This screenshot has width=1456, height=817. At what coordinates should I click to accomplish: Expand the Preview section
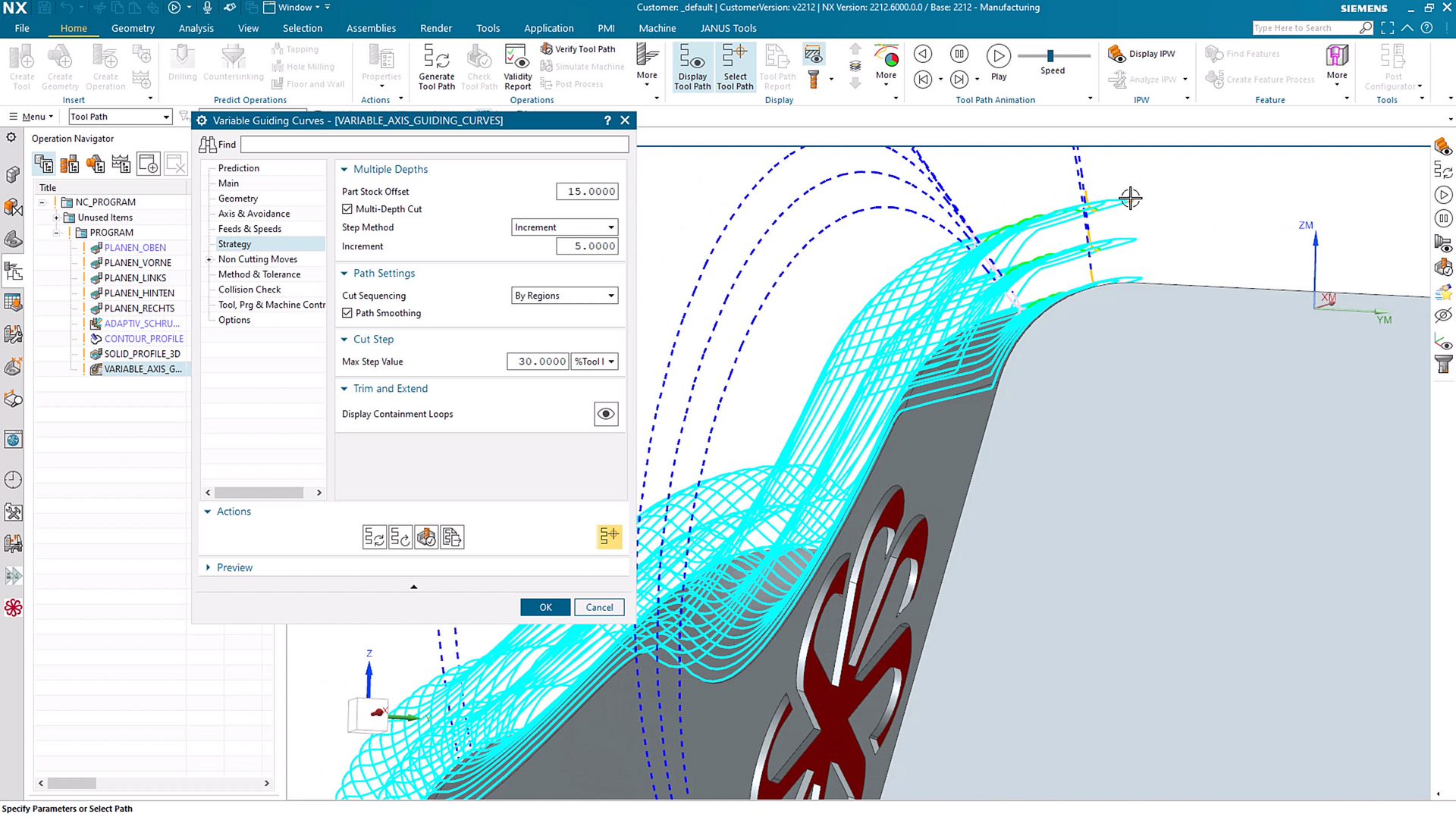(208, 568)
